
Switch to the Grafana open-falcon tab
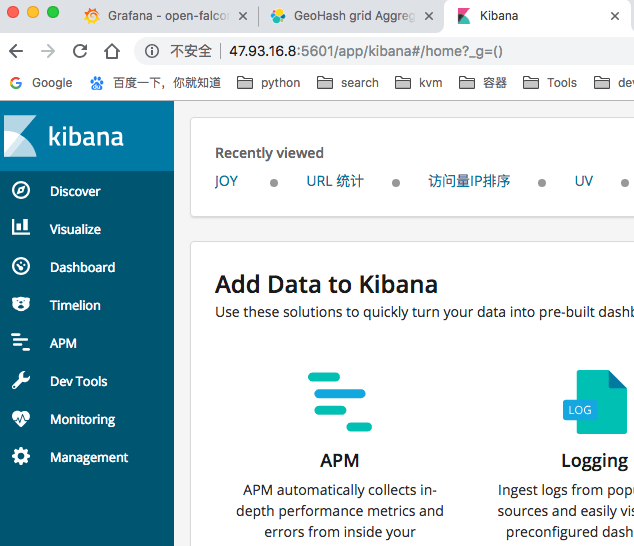tap(160, 16)
